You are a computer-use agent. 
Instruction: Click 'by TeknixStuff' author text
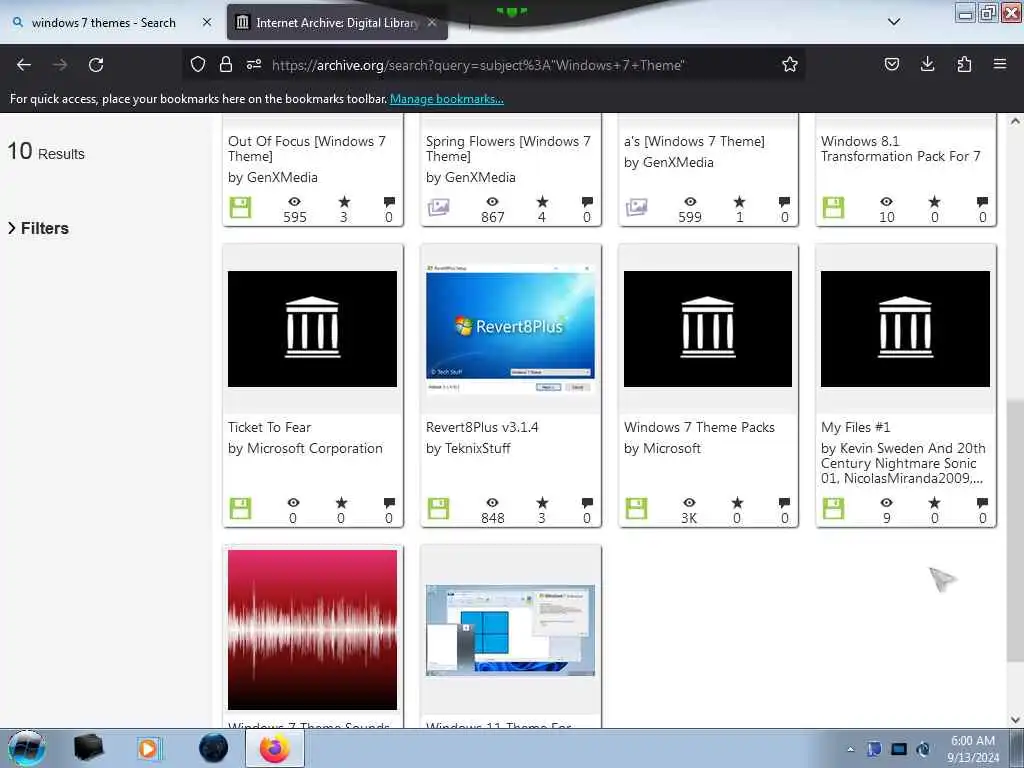point(468,448)
